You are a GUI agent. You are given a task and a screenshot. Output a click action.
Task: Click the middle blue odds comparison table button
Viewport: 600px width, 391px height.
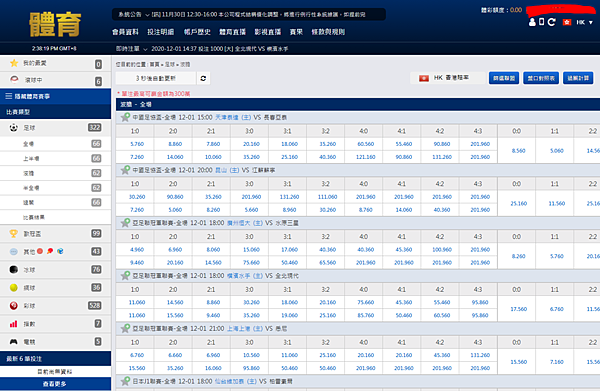pos(541,78)
